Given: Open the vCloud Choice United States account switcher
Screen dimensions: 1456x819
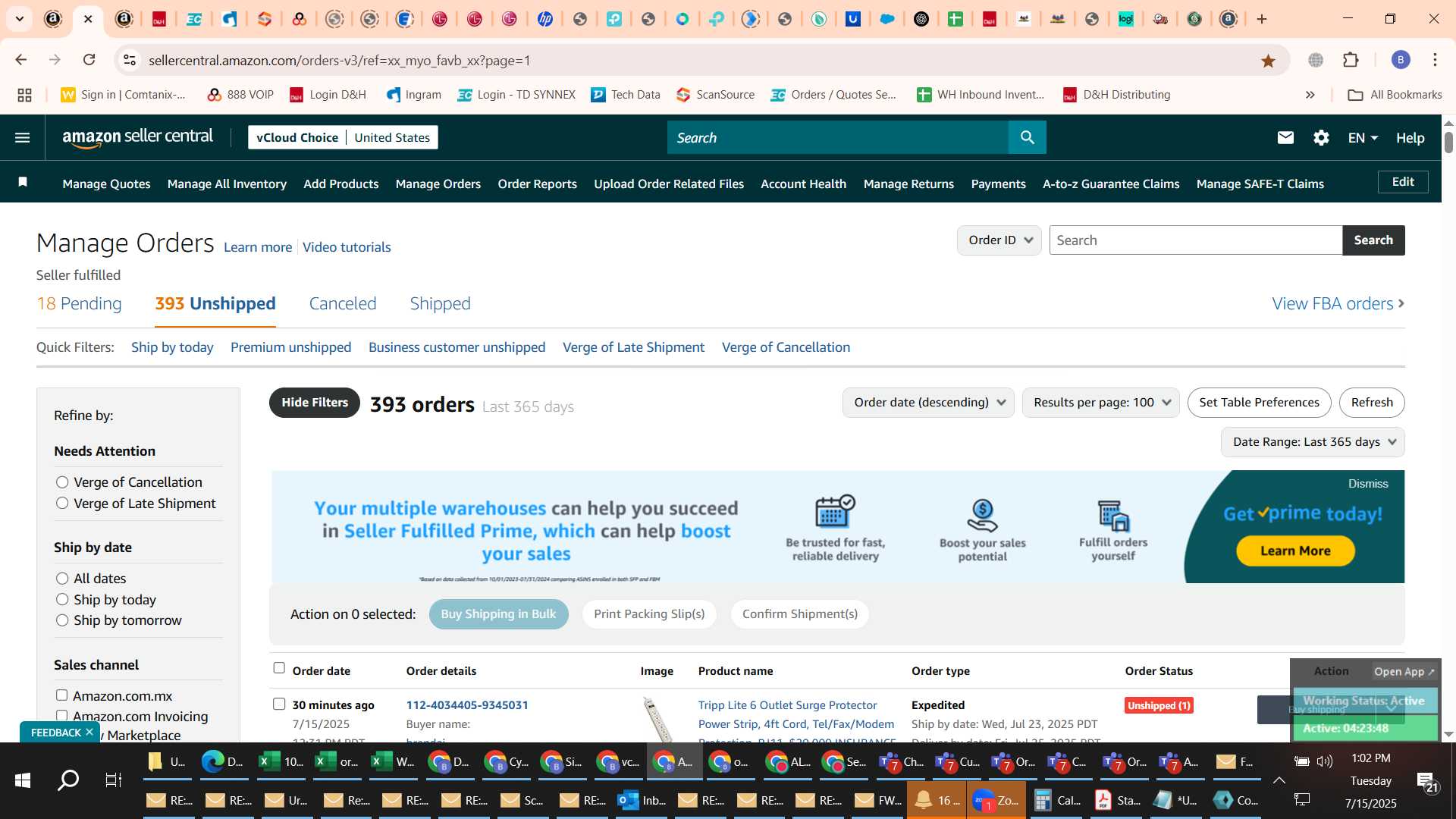Looking at the screenshot, I should pyautogui.click(x=343, y=137).
